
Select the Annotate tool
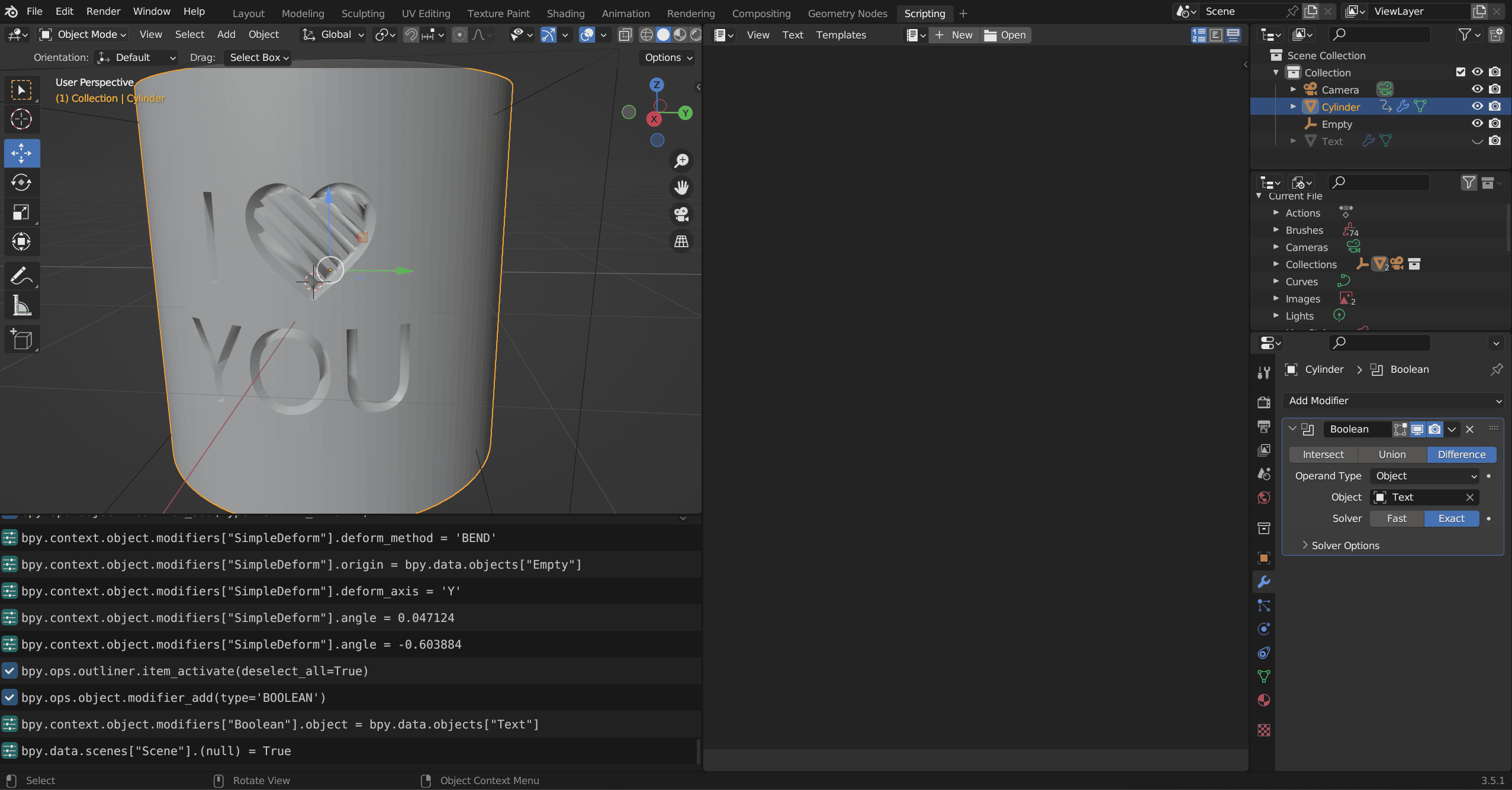22,276
